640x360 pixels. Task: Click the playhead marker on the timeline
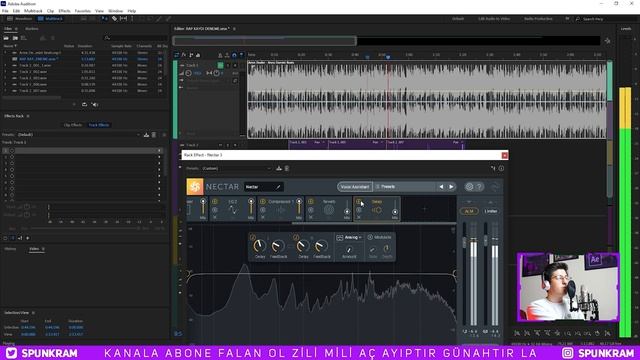(388, 57)
